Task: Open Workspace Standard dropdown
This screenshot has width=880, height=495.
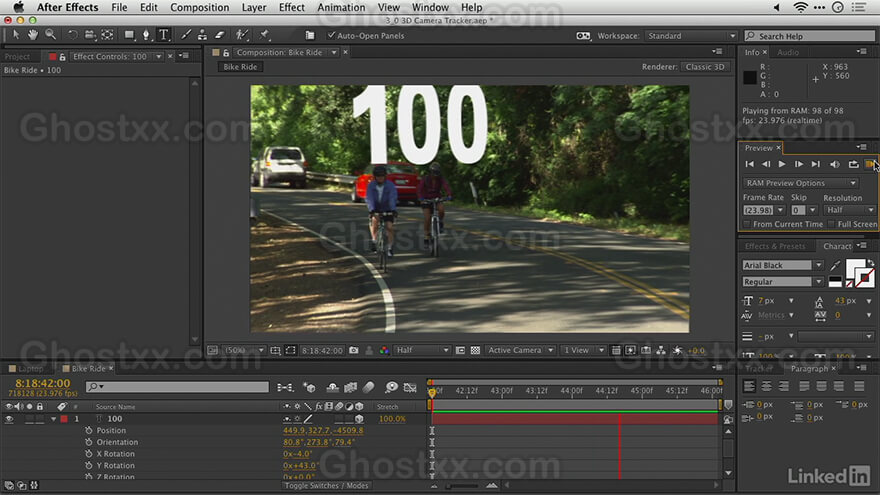Action: [x=691, y=35]
